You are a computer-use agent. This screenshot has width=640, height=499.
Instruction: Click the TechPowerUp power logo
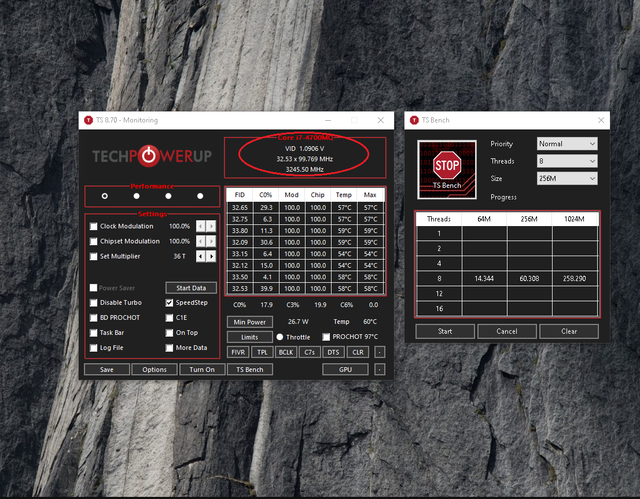click(x=149, y=156)
